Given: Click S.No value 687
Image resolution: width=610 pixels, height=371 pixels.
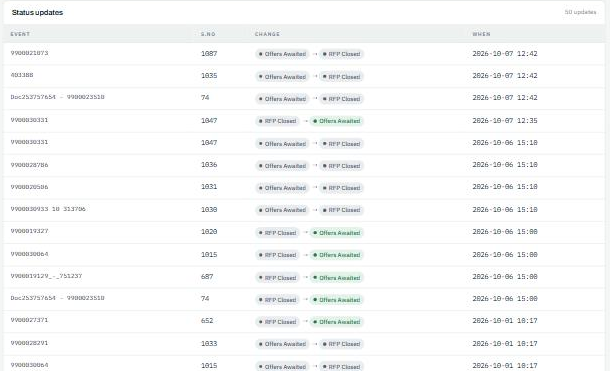Looking at the screenshot, I should point(207,276).
